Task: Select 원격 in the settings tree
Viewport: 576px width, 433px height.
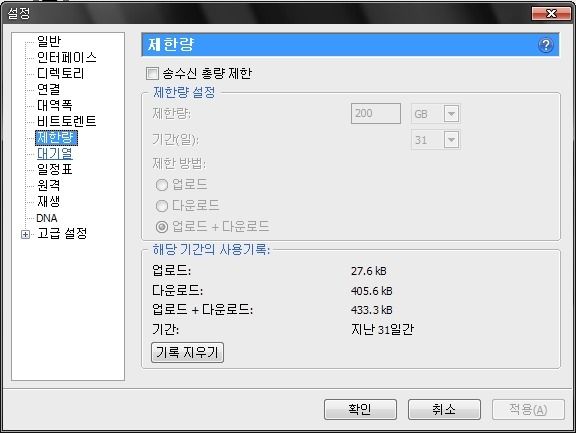Action: point(48,185)
